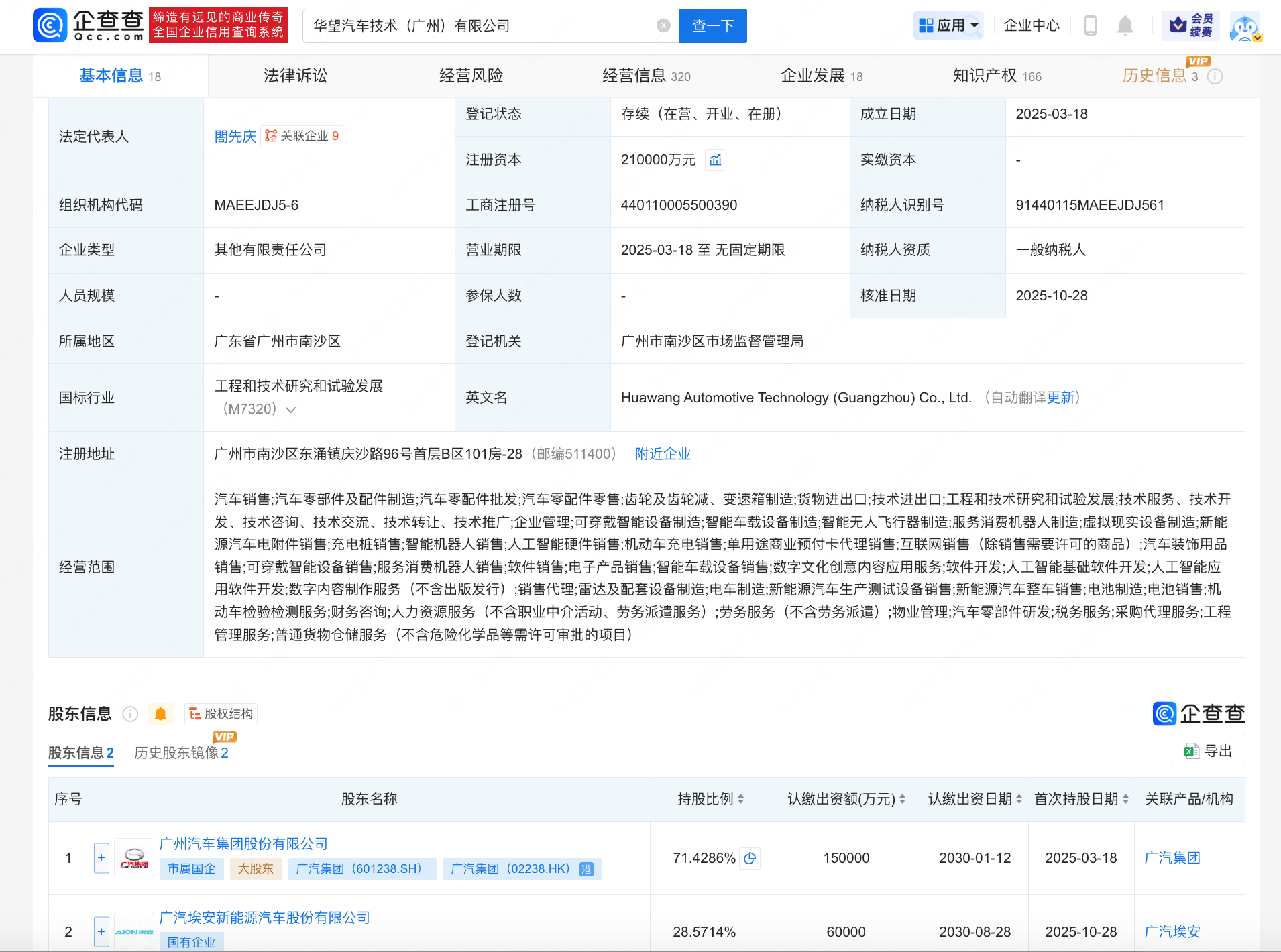This screenshot has width=1281, height=952.
Task: Open the 附近企业 nearby companies link
Action: coord(661,454)
